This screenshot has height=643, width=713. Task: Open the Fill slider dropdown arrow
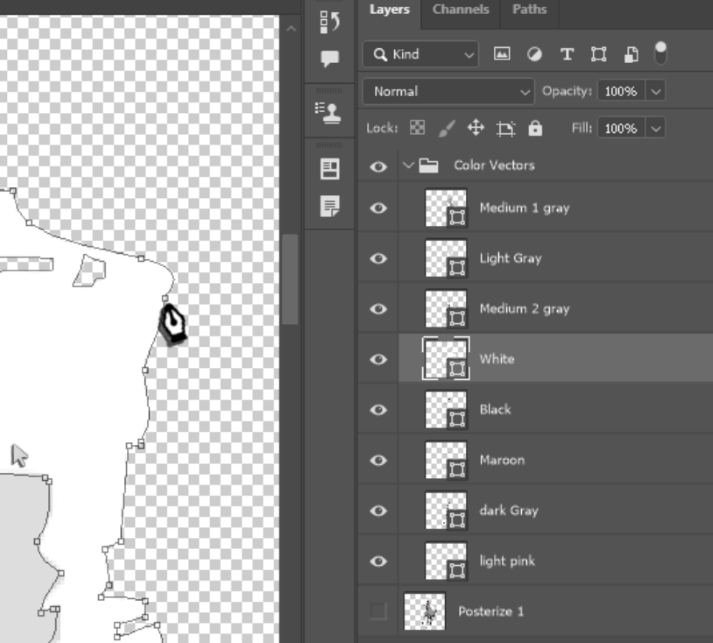point(655,129)
